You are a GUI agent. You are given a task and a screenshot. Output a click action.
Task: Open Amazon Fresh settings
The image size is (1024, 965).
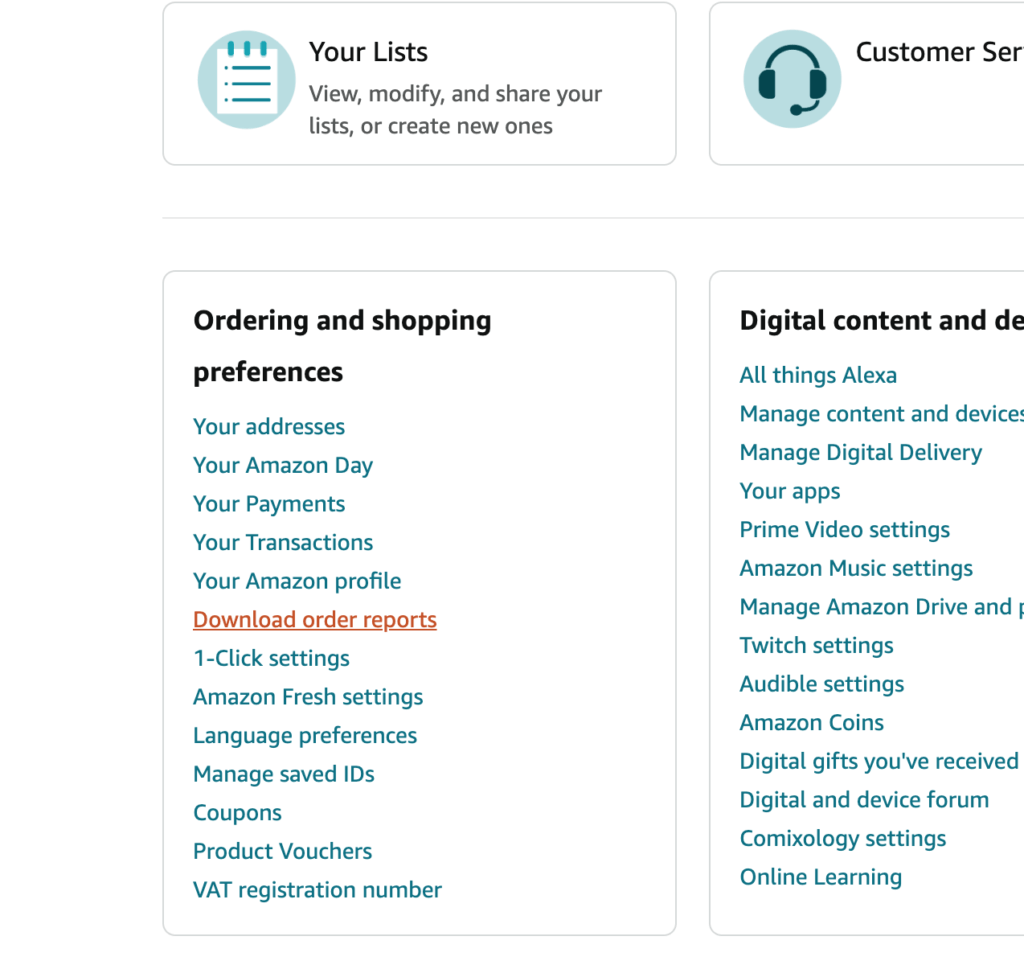click(308, 697)
